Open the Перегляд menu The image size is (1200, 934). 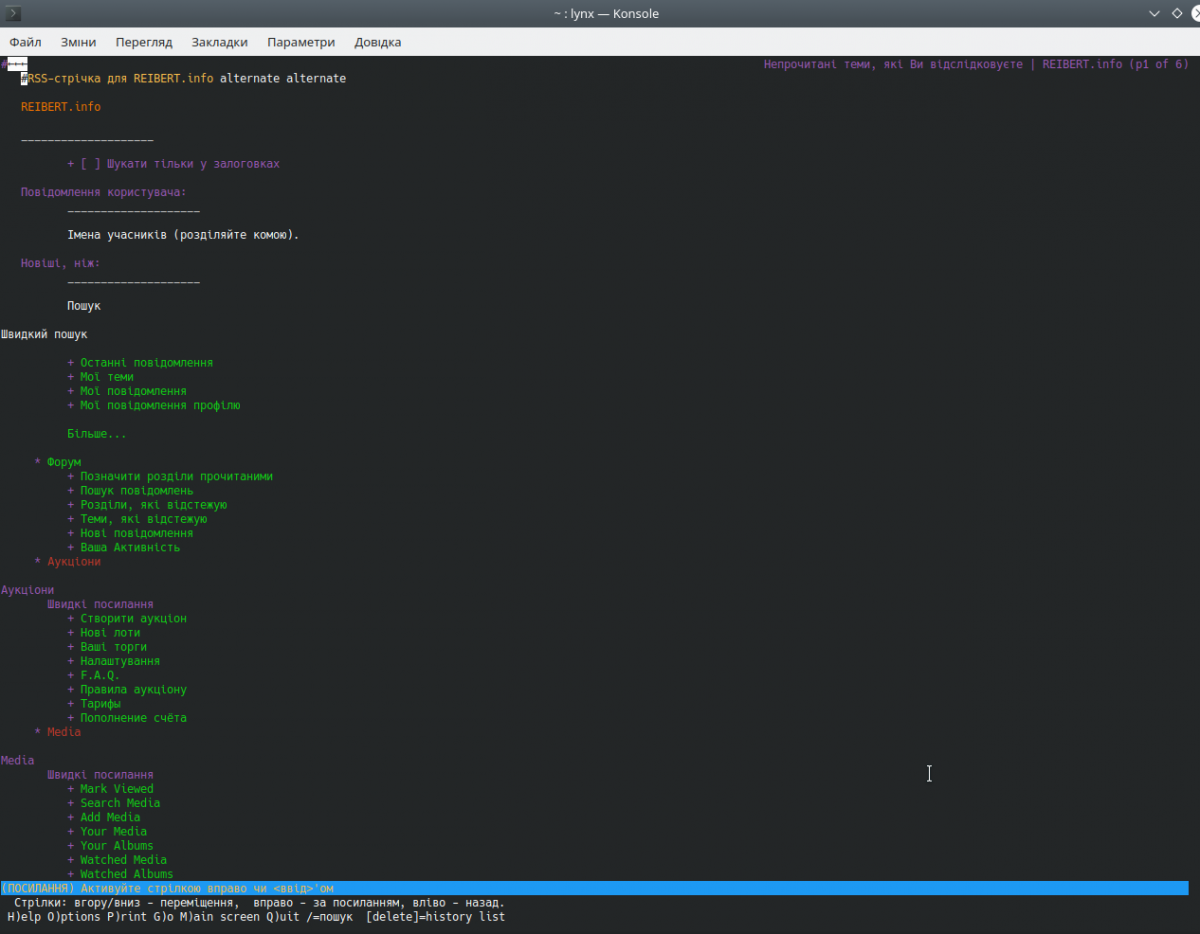144,42
